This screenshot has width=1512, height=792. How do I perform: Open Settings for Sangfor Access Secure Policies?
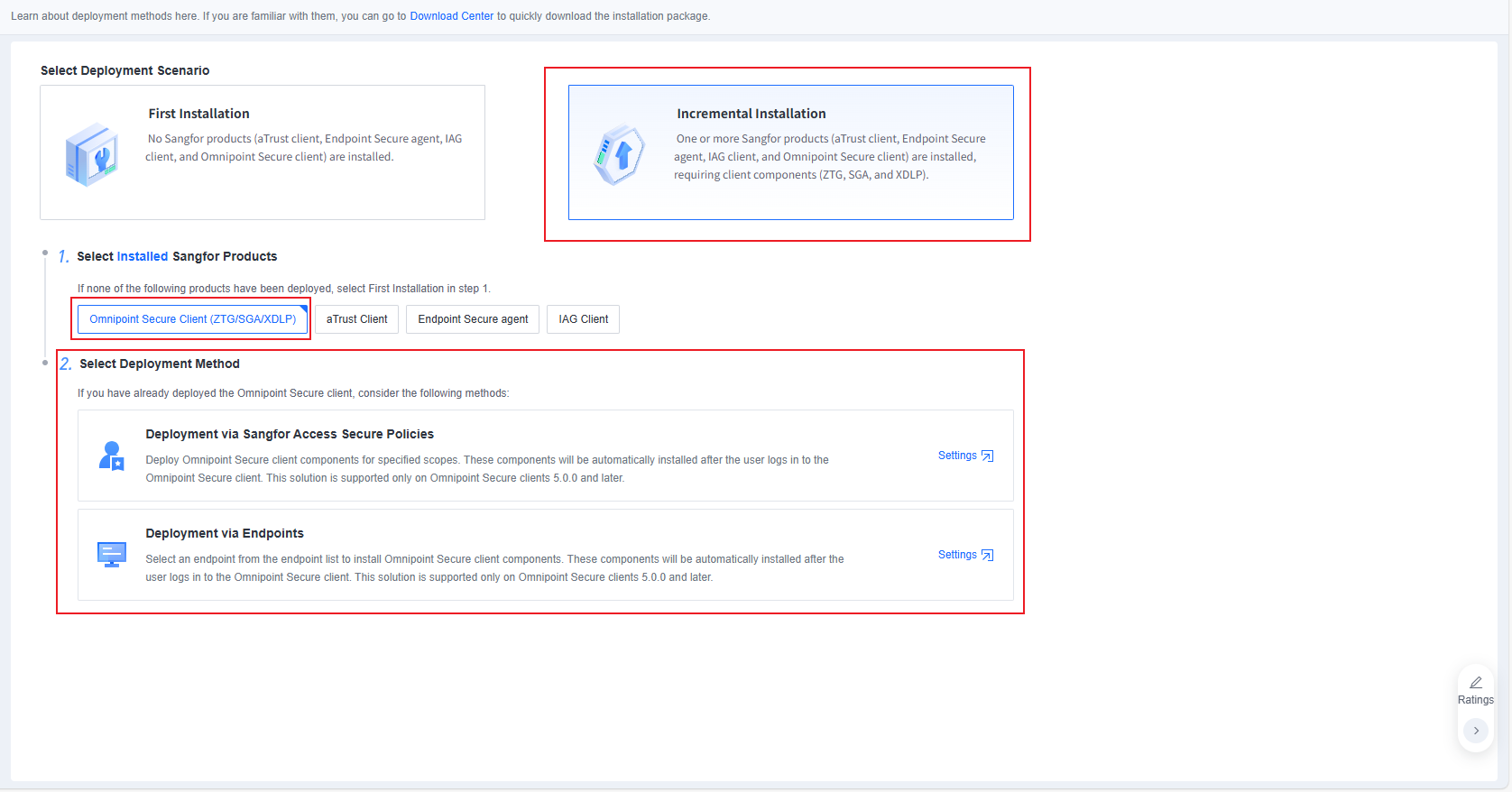tap(957, 456)
